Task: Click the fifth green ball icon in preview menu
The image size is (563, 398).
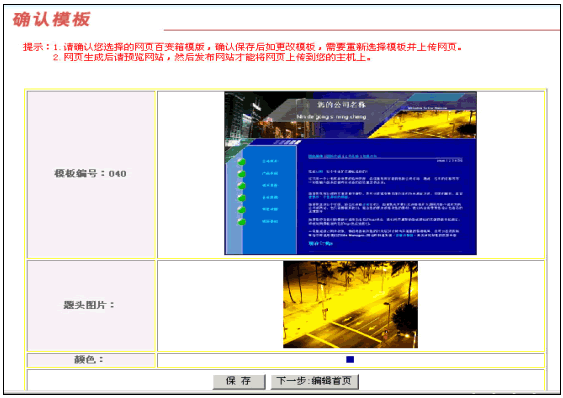Action: pos(241,209)
